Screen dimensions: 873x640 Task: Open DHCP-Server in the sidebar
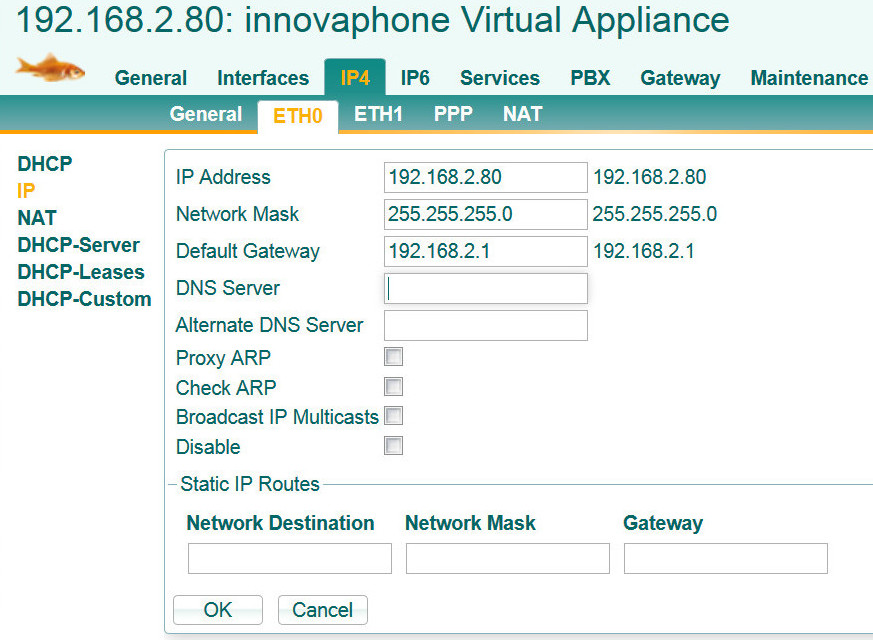coord(79,245)
